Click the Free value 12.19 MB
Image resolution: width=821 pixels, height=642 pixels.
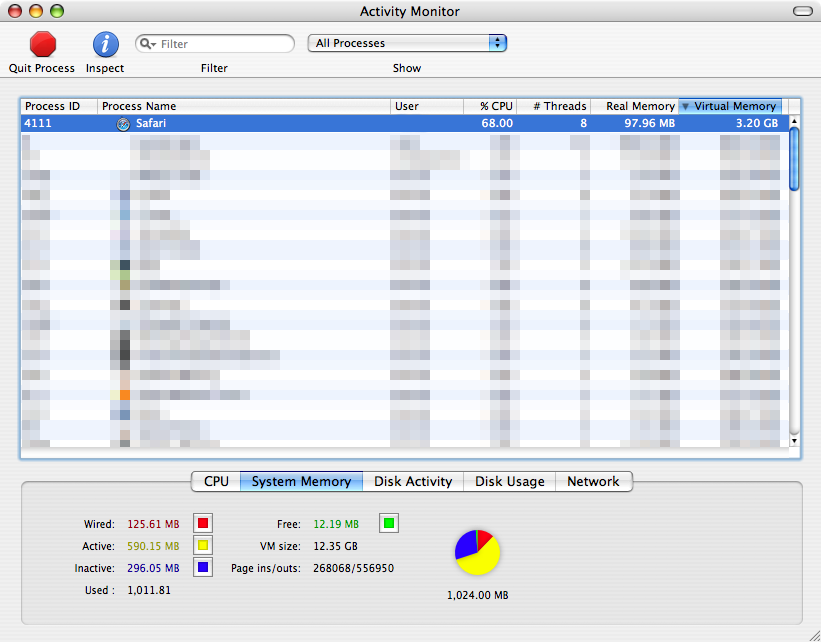tap(336, 524)
